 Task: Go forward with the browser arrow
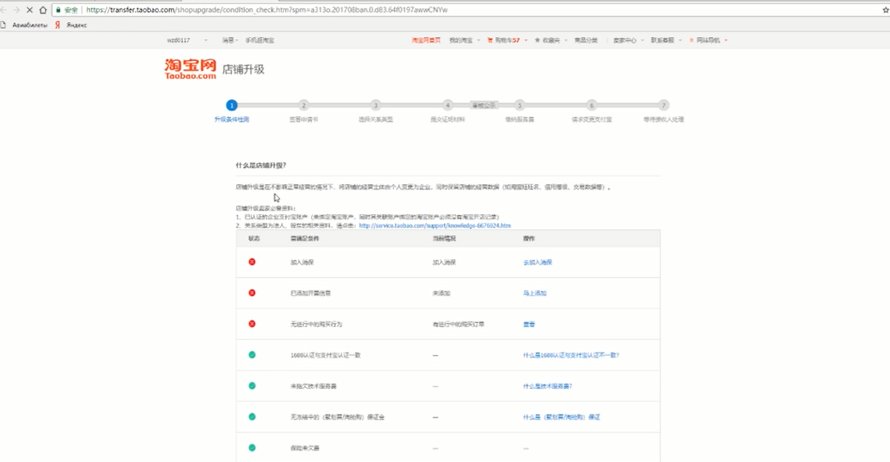(16, 10)
